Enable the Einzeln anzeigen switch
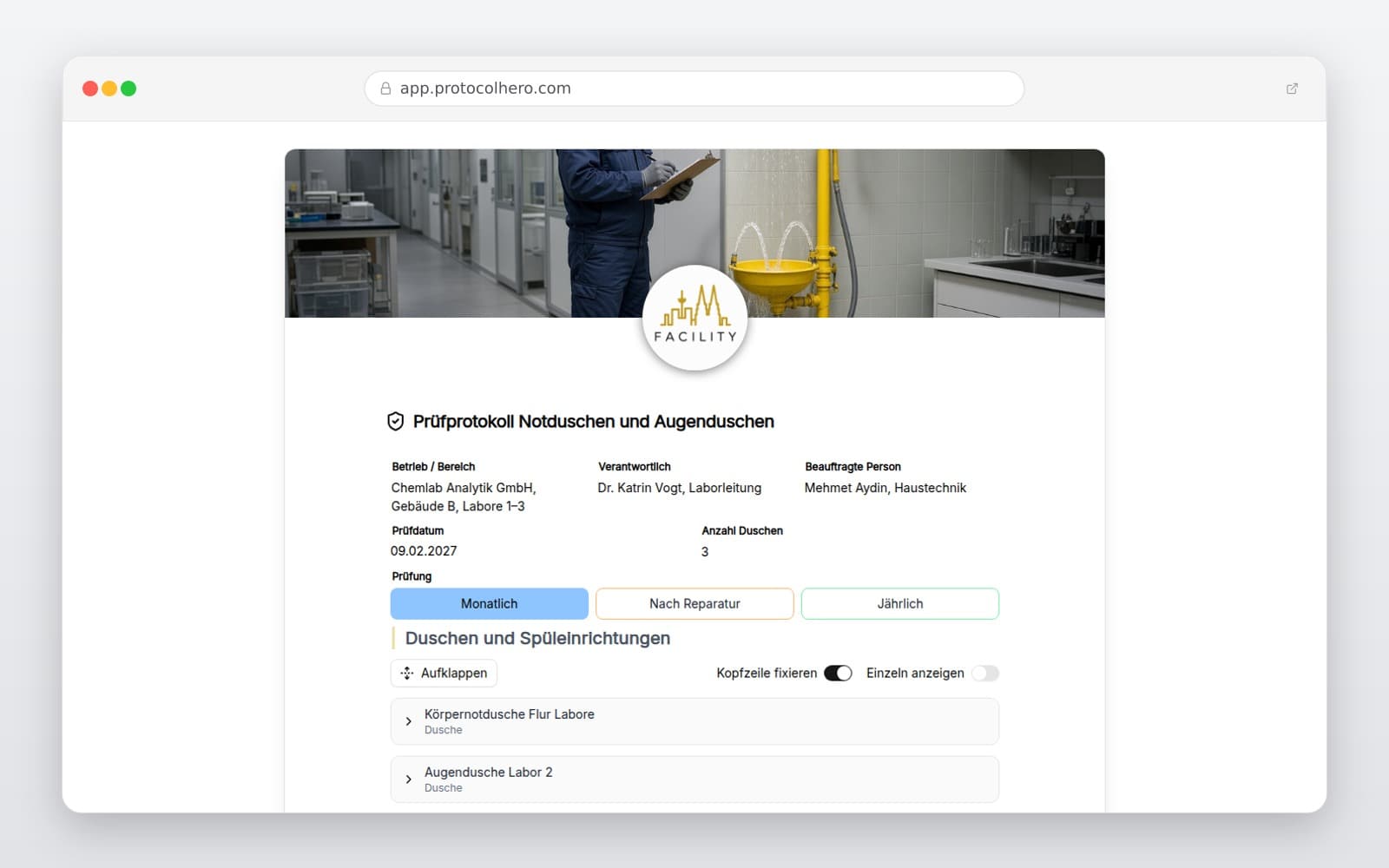The height and width of the screenshot is (868, 1389). tap(985, 673)
